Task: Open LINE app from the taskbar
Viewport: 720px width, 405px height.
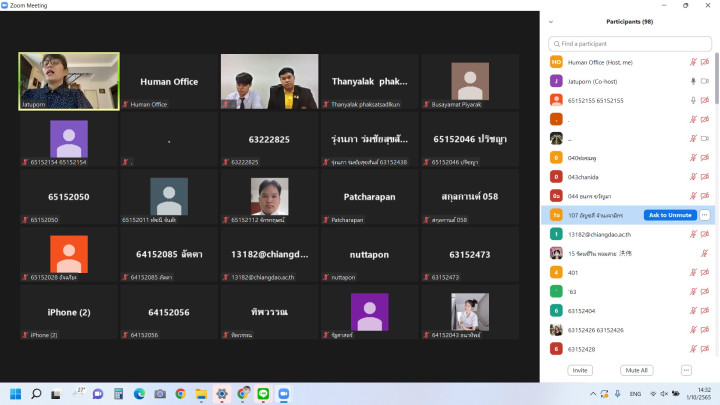Action: tap(263, 394)
